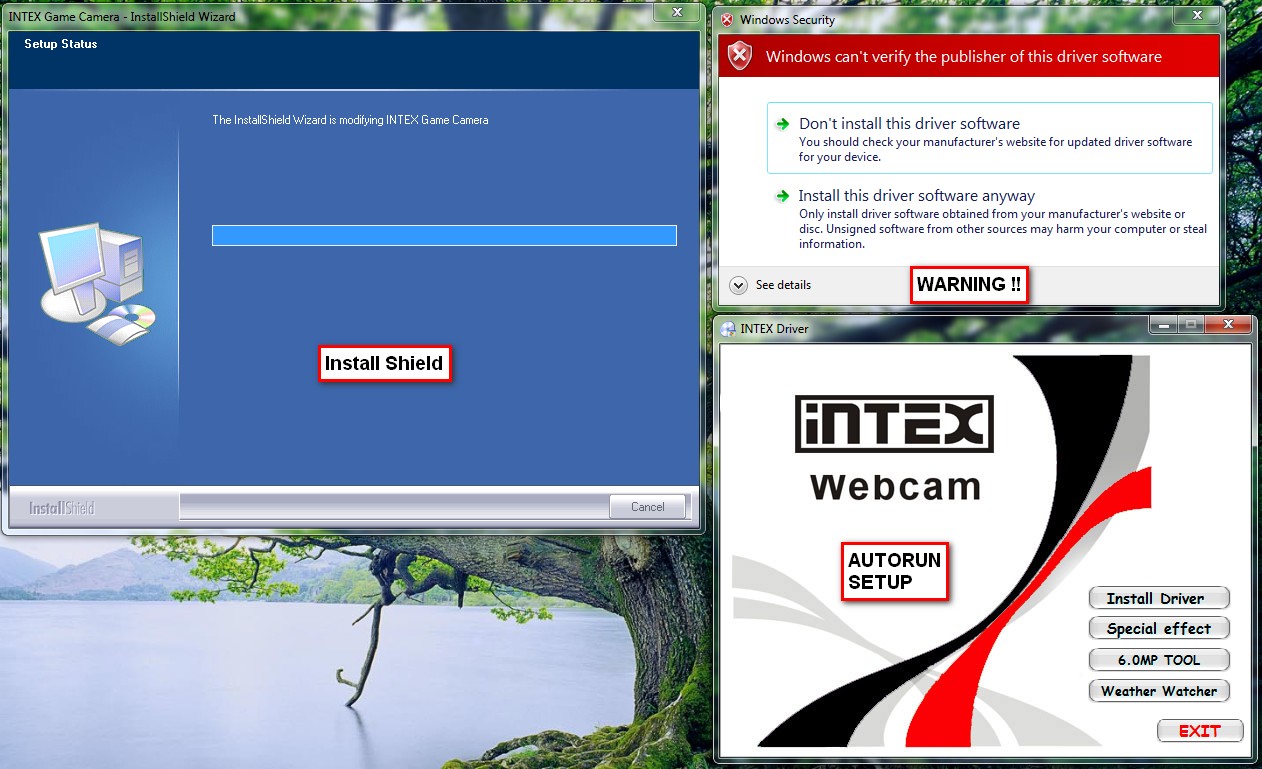1262x769 pixels.
Task: Click the disabled maximize button in INTEX Driver
Action: [x=1191, y=325]
